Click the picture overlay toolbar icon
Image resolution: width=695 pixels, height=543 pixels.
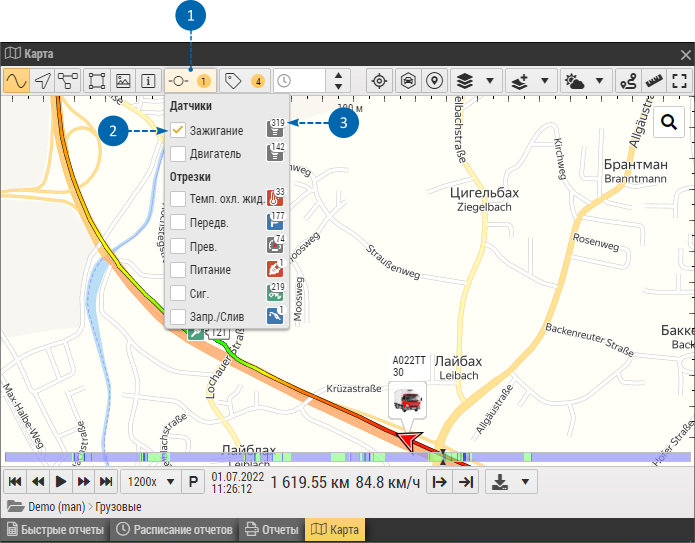coord(123,81)
